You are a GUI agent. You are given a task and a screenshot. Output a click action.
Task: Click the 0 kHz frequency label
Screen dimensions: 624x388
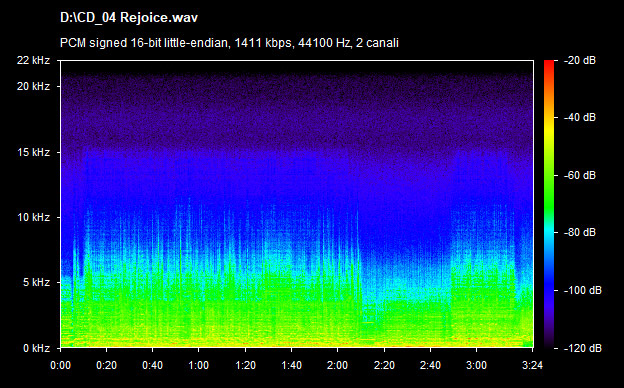(x=36, y=348)
